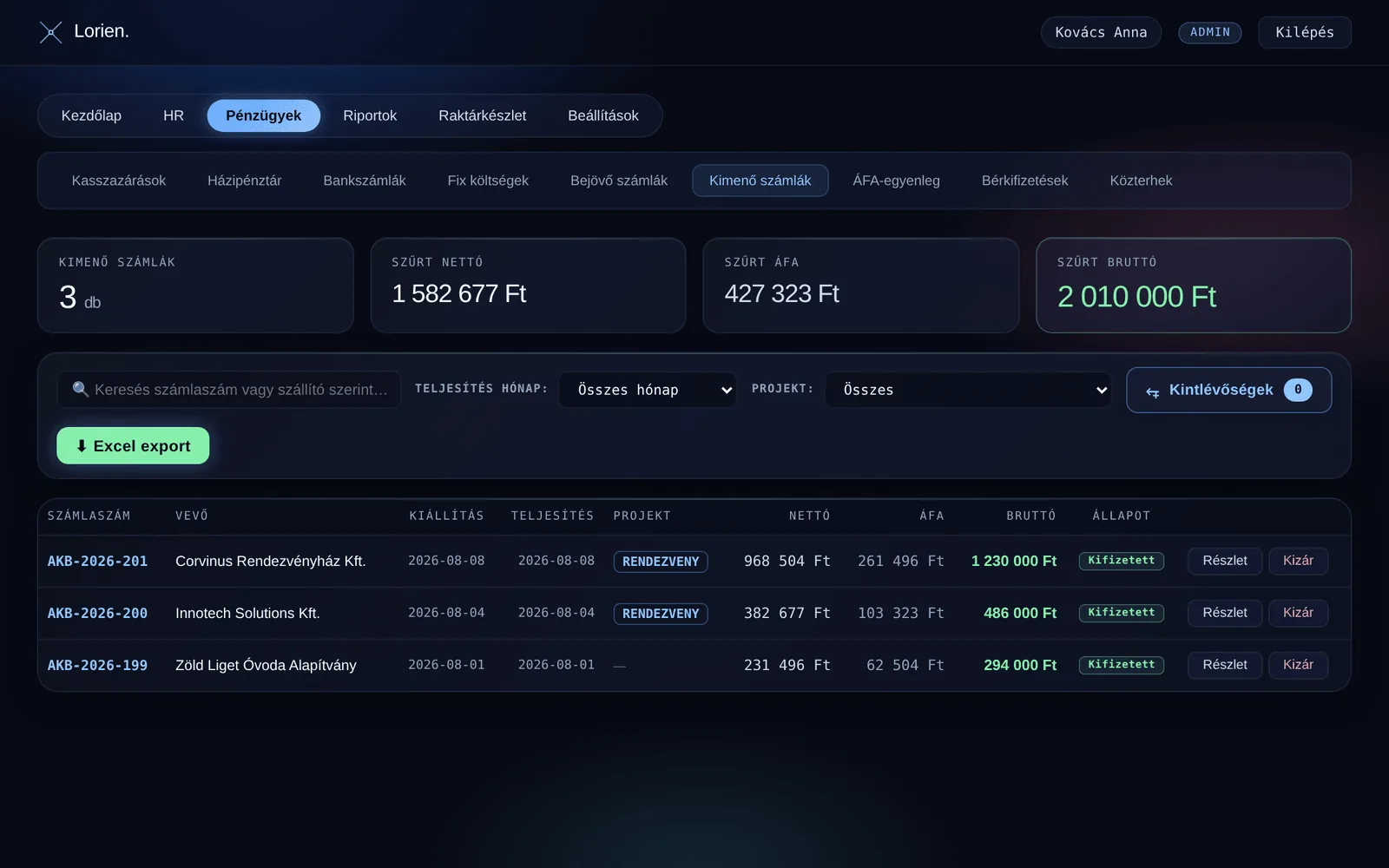Click invoice number AKB-2026-199

(97, 665)
